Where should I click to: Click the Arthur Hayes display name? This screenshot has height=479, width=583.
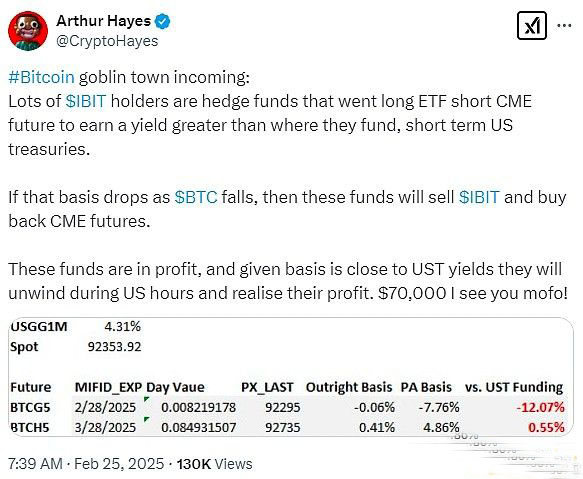pyautogui.click(x=103, y=21)
